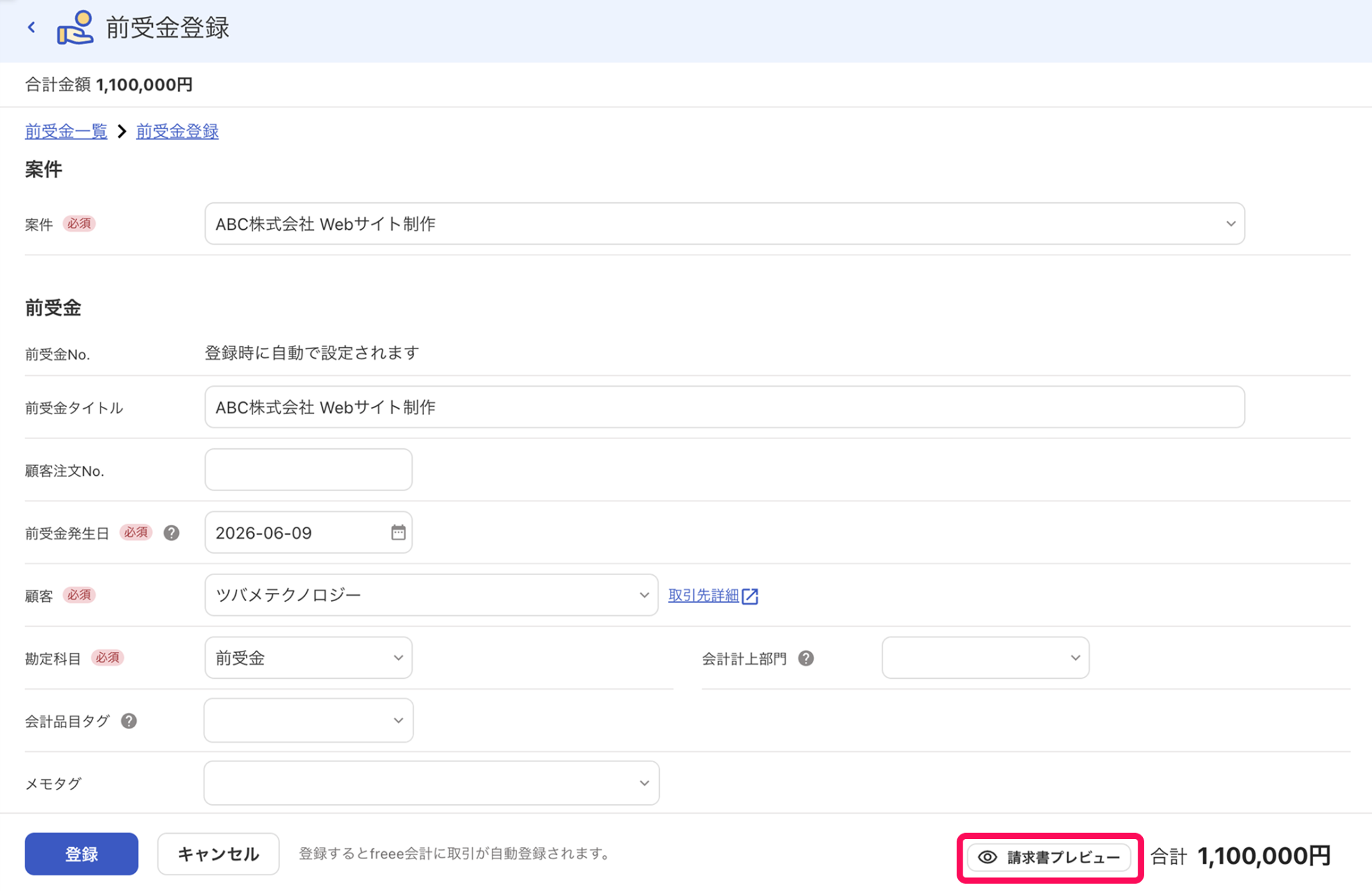Open the 請求書プレビュー button
This screenshot has height=892, width=1372.
[x=1049, y=857]
